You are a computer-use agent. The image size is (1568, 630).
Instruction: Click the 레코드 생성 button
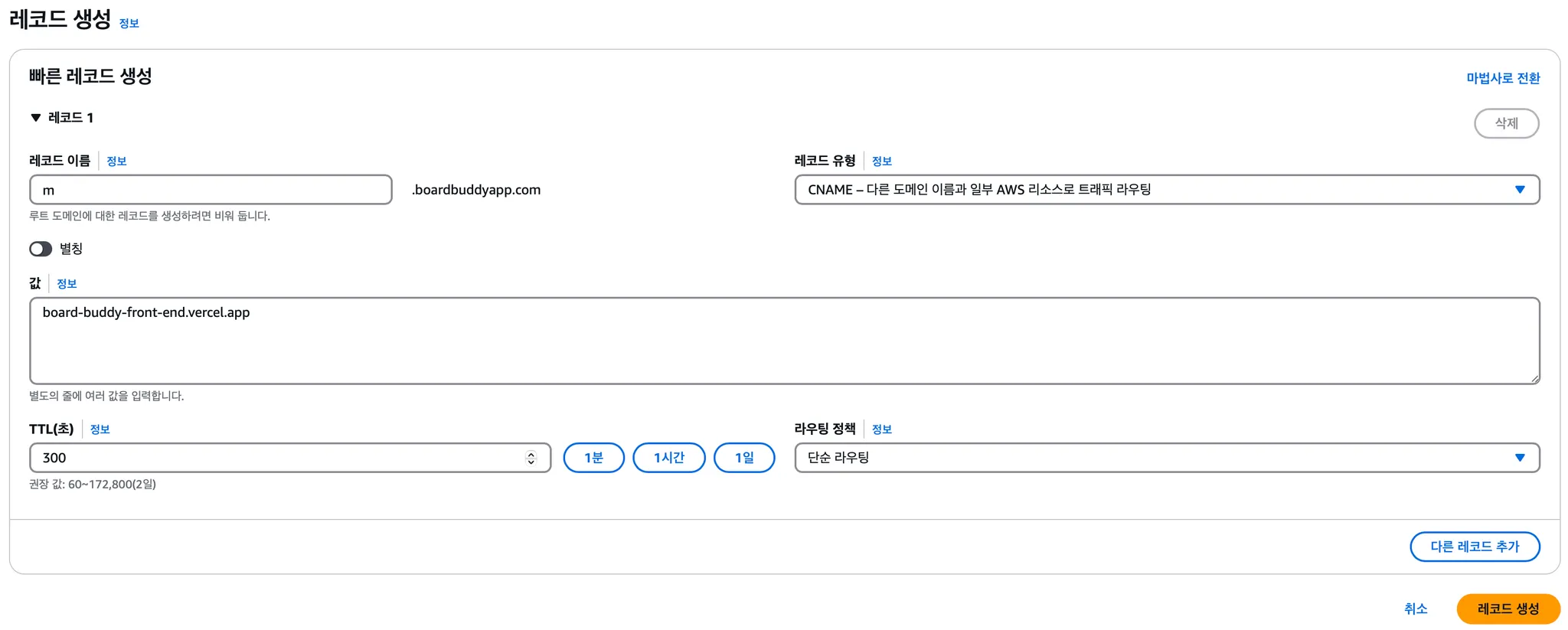(x=1508, y=609)
